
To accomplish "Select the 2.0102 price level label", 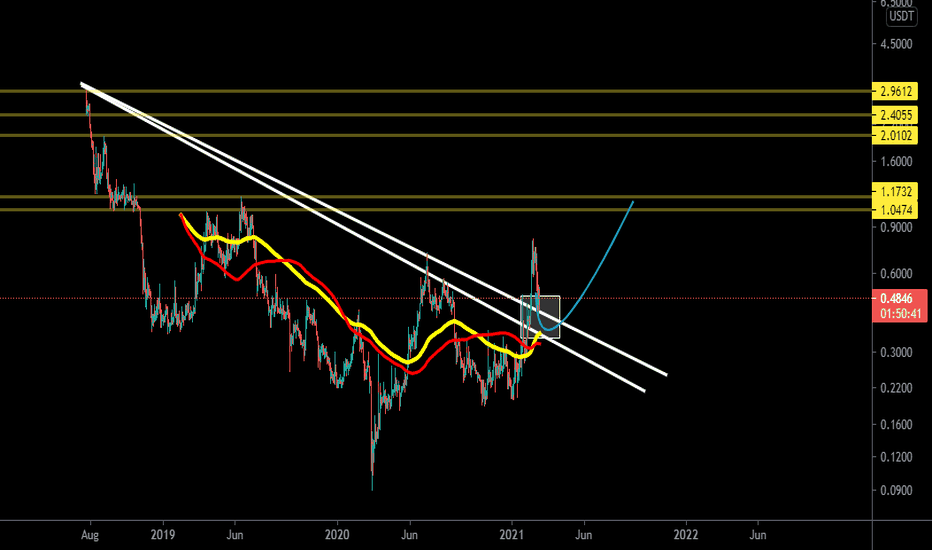I will (895, 136).
